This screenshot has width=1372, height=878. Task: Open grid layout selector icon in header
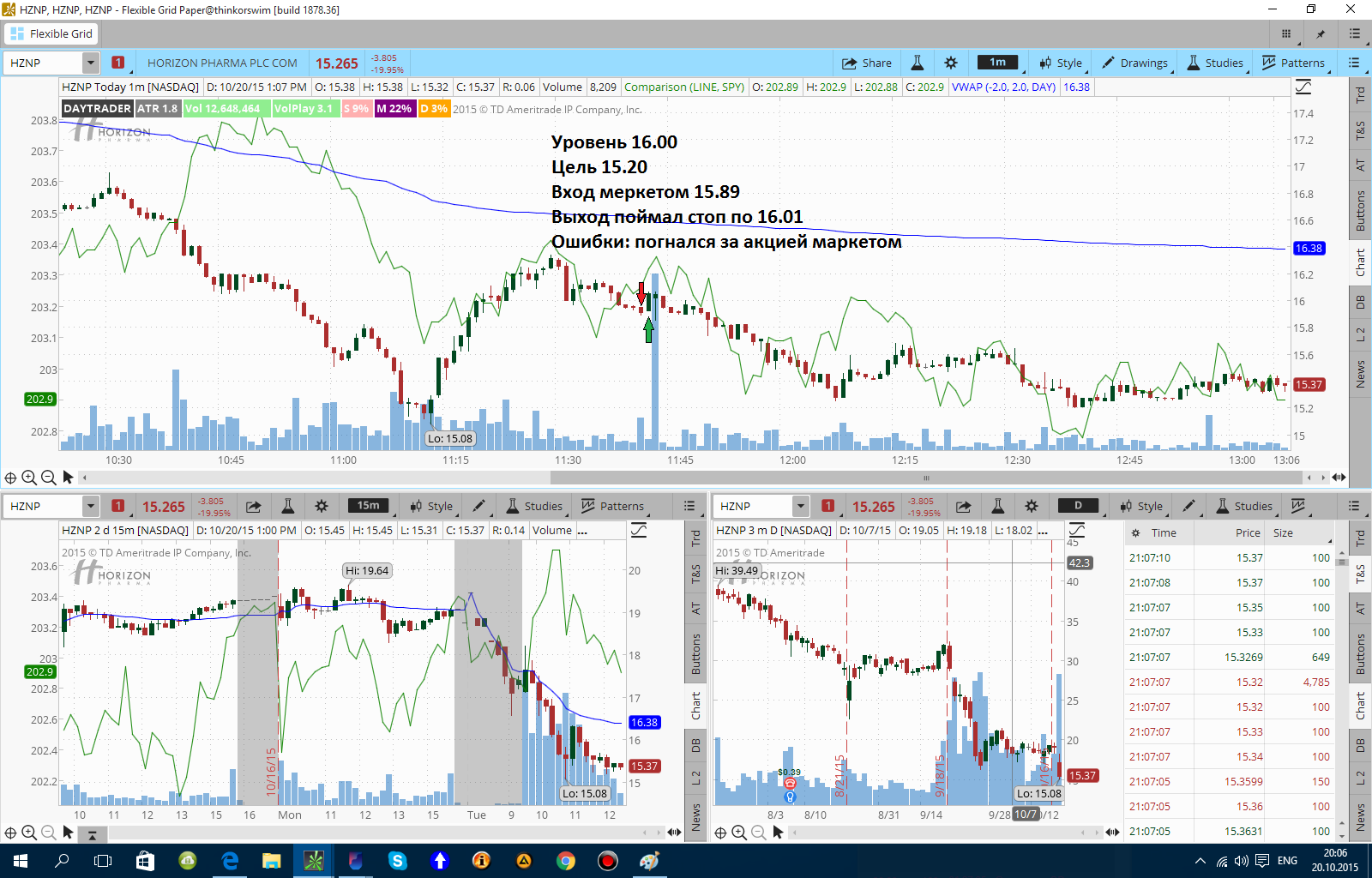point(1286,33)
